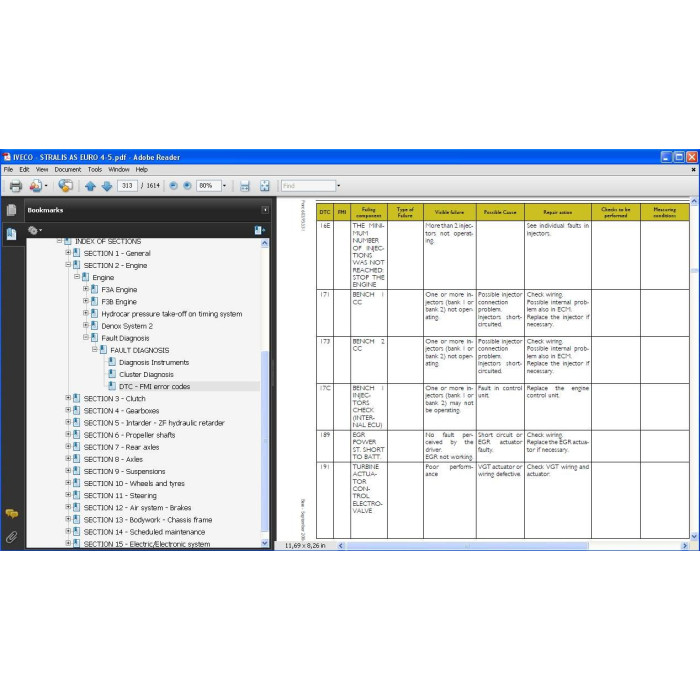Open SECTION 7 - Rear axles bookmark
Image resolution: width=700 pixels, height=700 pixels.
pyautogui.click(x=121, y=447)
